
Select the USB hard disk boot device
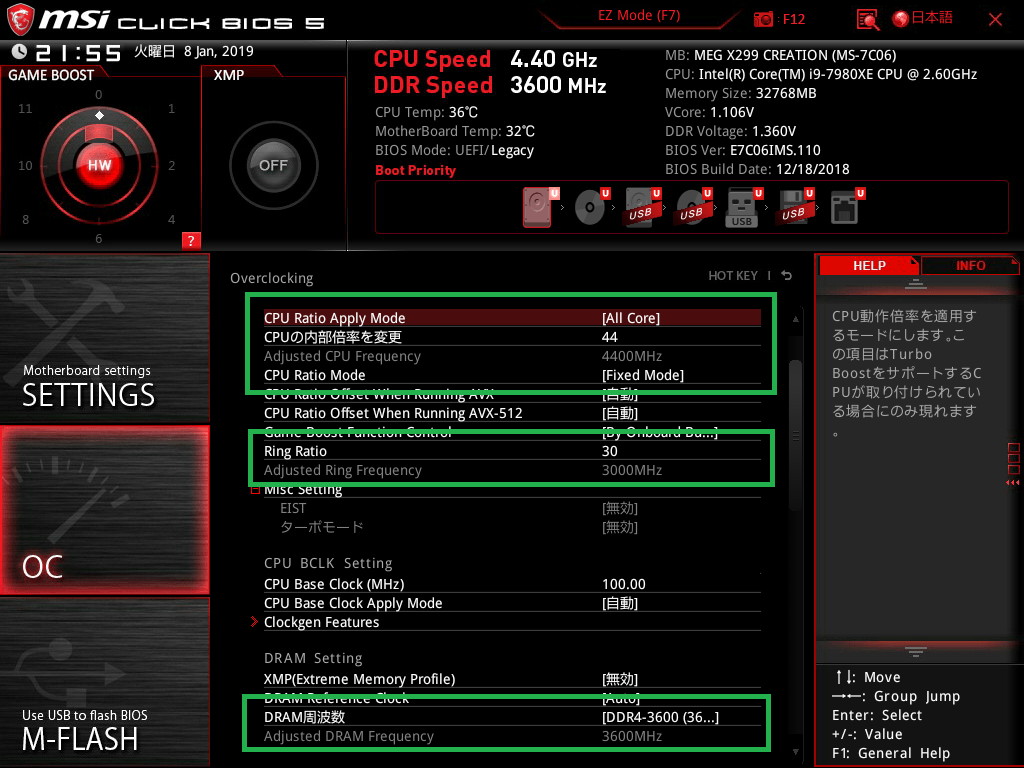click(641, 207)
